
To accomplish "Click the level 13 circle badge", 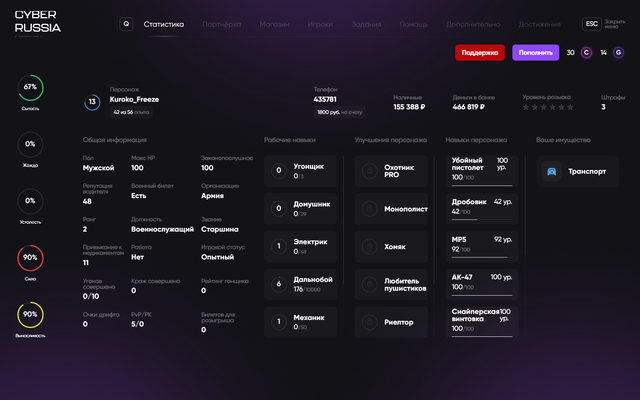I will (92, 102).
